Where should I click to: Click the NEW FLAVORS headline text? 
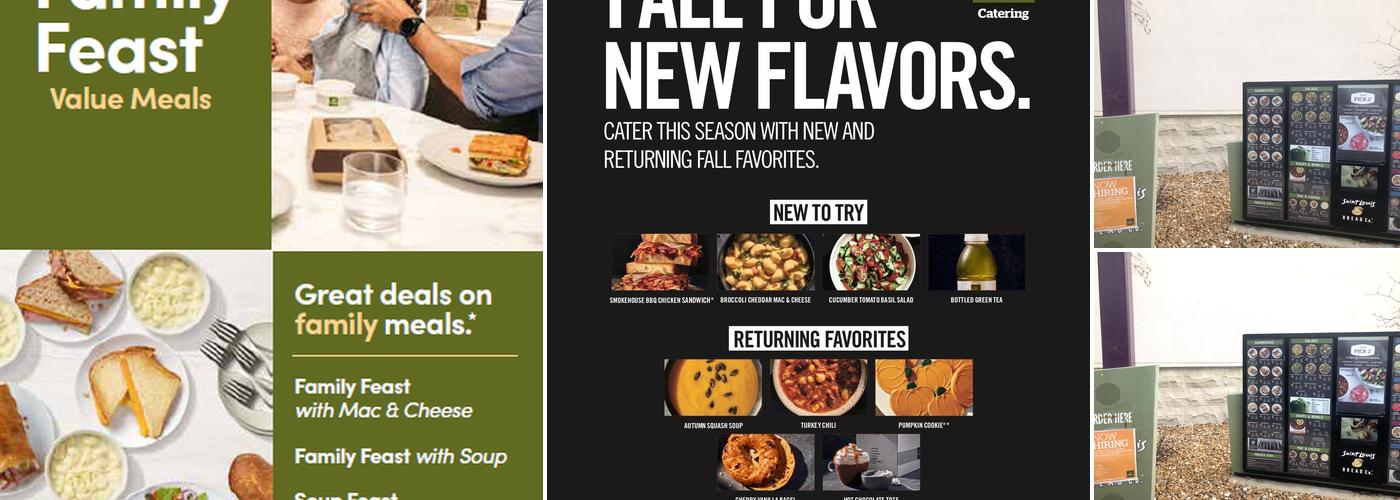(x=817, y=78)
